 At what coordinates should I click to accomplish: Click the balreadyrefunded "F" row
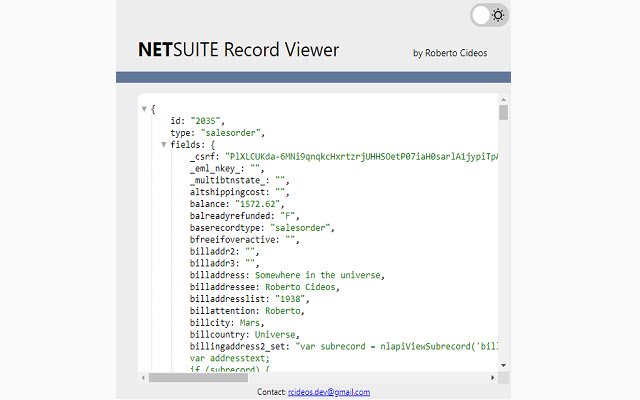click(x=244, y=216)
